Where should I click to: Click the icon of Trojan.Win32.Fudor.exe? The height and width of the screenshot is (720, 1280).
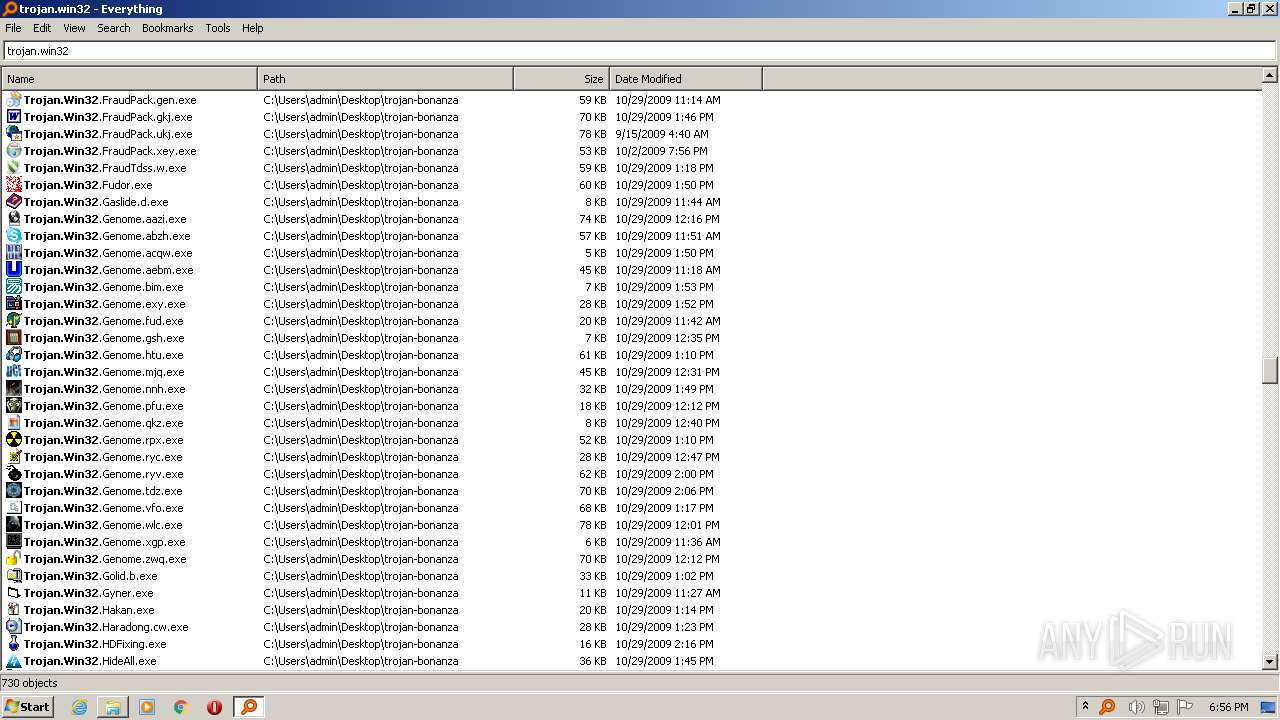tap(14, 185)
